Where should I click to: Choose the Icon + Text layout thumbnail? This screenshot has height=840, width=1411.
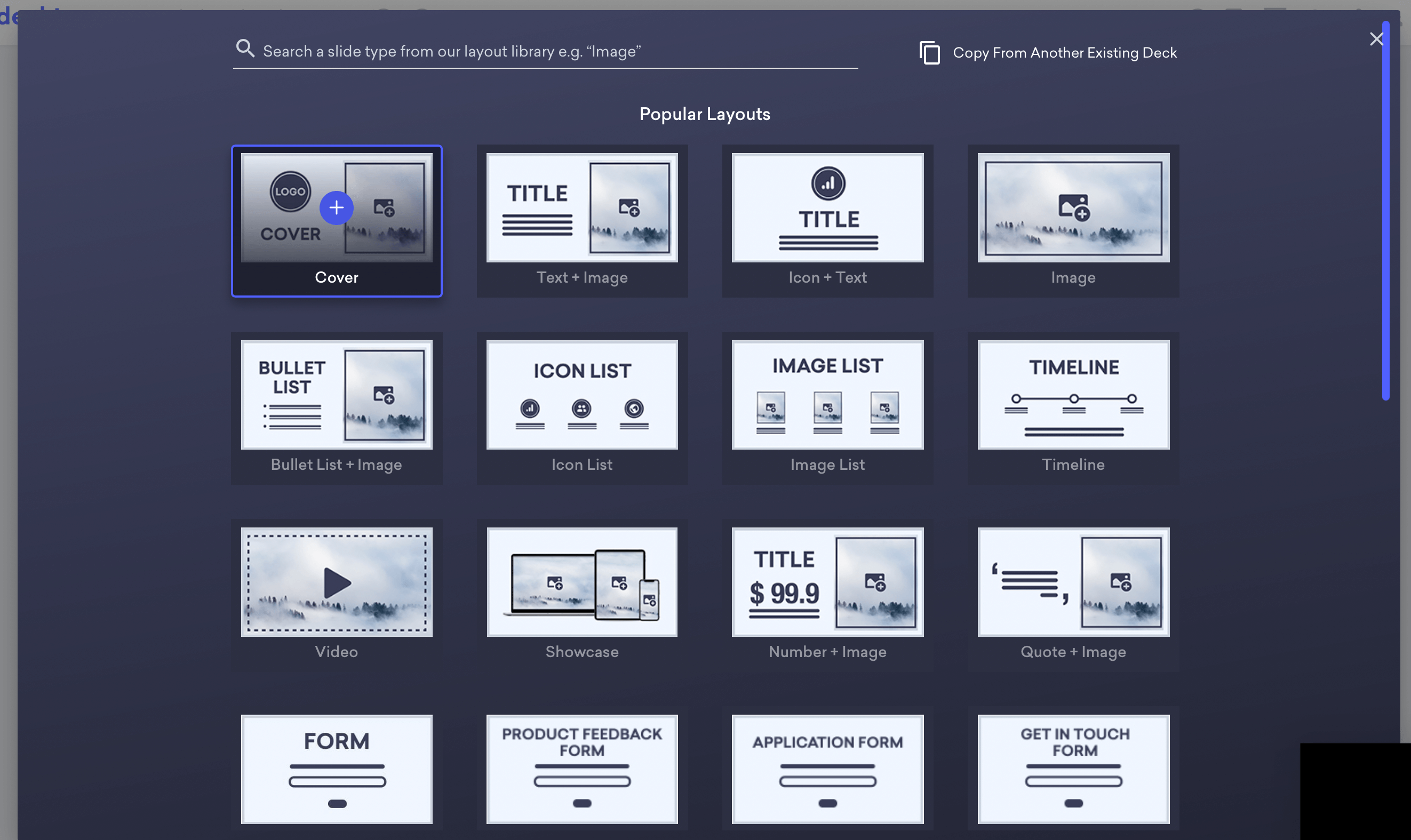click(827, 208)
